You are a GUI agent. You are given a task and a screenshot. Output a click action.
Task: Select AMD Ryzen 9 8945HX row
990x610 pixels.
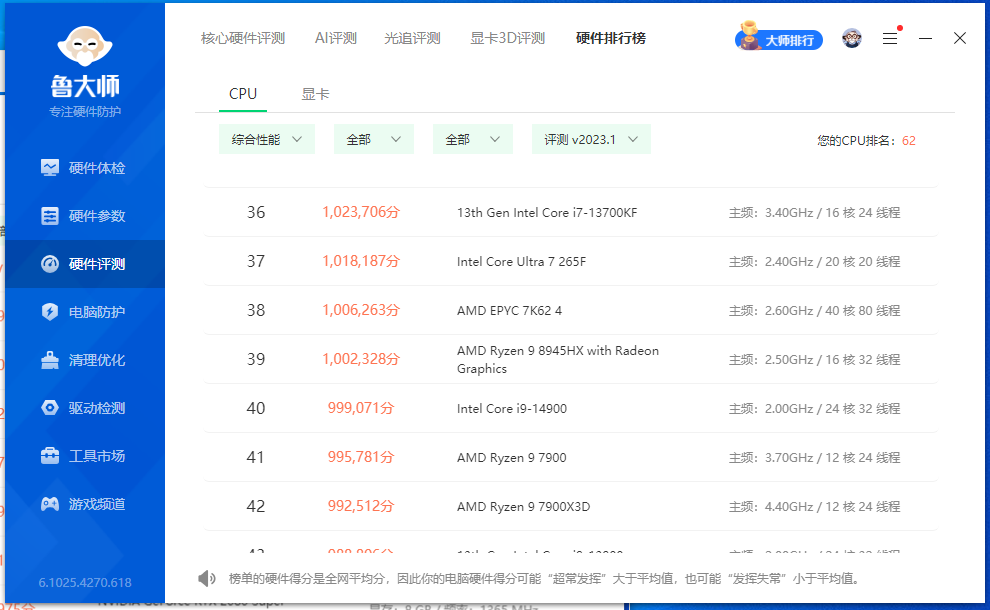point(571,359)
